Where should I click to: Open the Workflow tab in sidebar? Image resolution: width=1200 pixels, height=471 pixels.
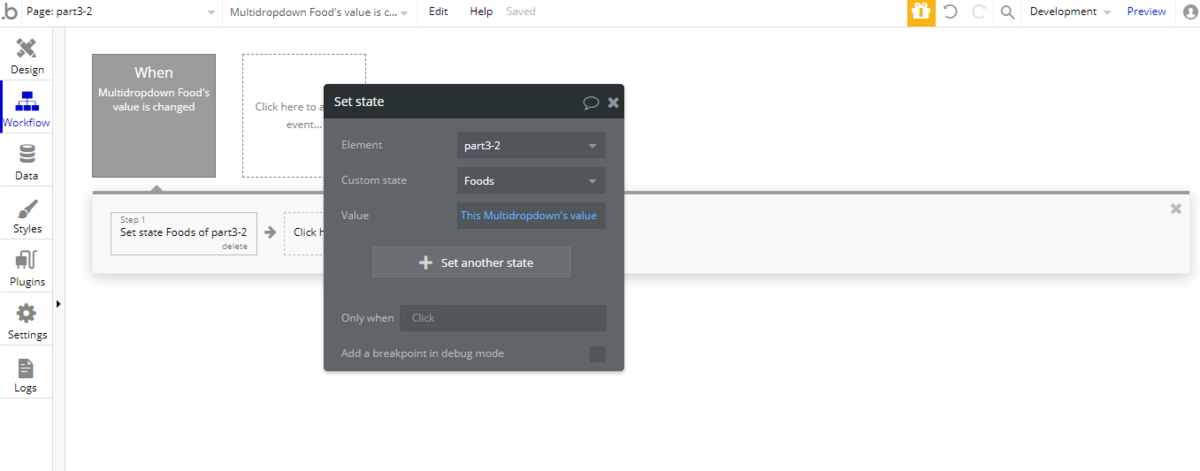pyautogui.click(x=27, y=109)
